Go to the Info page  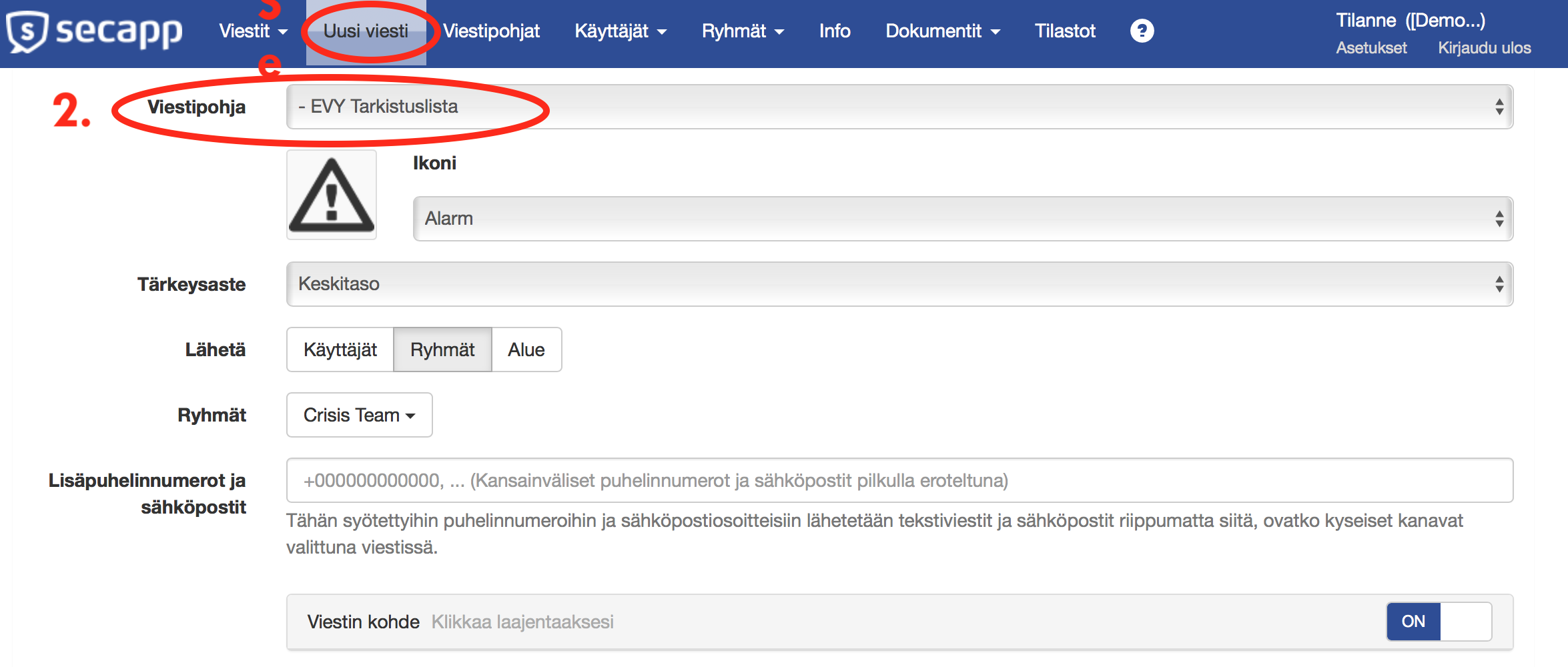pos(835,31)
